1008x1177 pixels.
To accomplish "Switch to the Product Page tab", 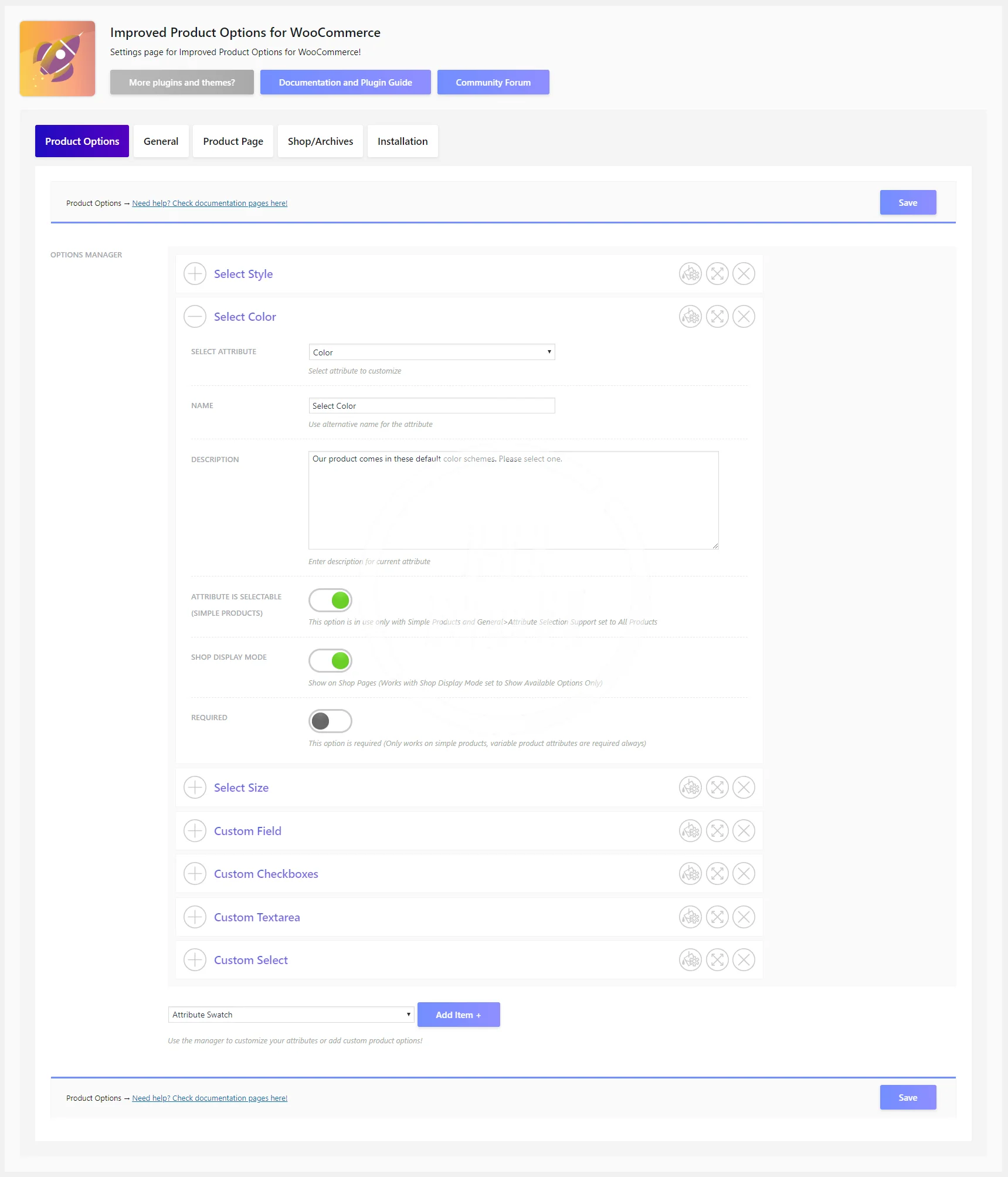I will (x=233, y=141).
